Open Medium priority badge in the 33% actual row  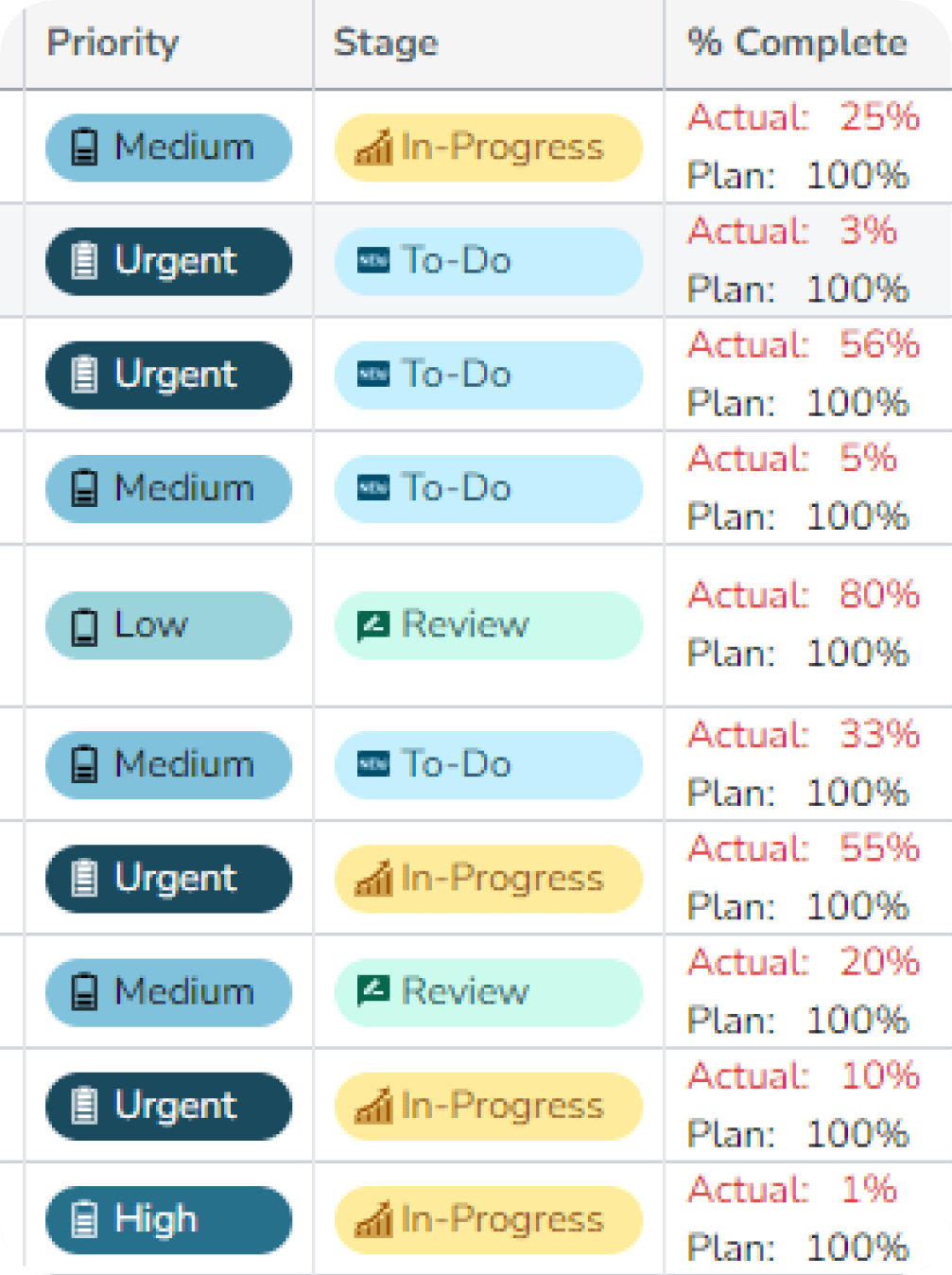(168, 765)
